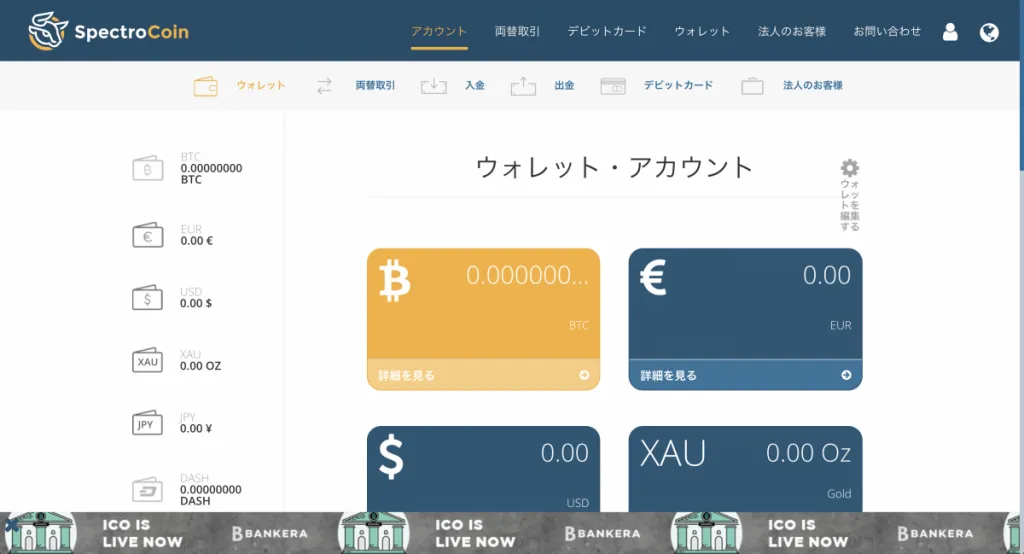Image resolution: width=1024 pixels, height=554 pixels.
Task: Click the 出金 withdraw tray icon
Action: pos(523,86)
